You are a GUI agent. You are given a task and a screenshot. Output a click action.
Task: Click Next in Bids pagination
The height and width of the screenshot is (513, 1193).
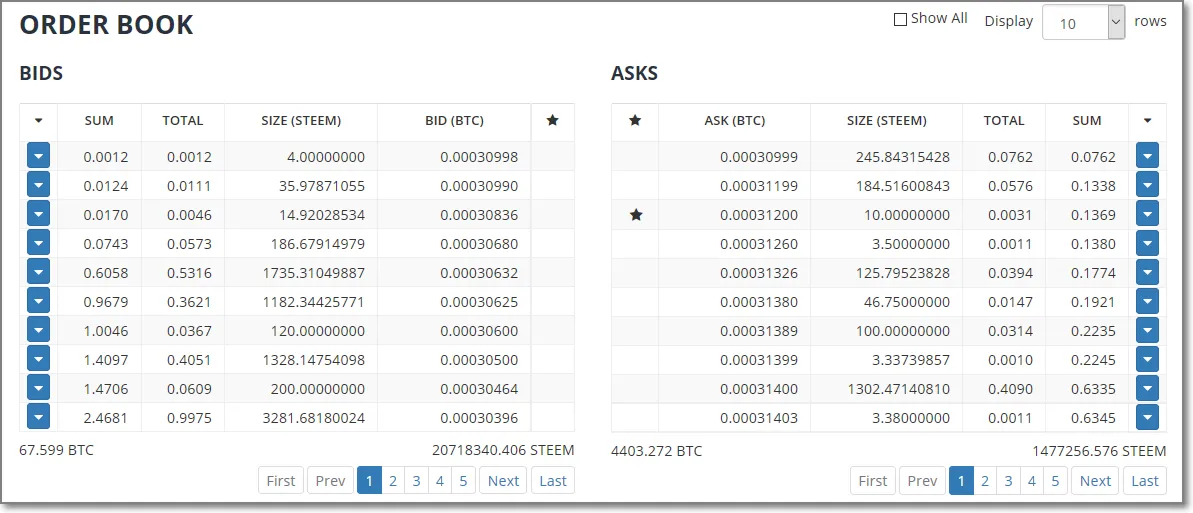point(503,481)
